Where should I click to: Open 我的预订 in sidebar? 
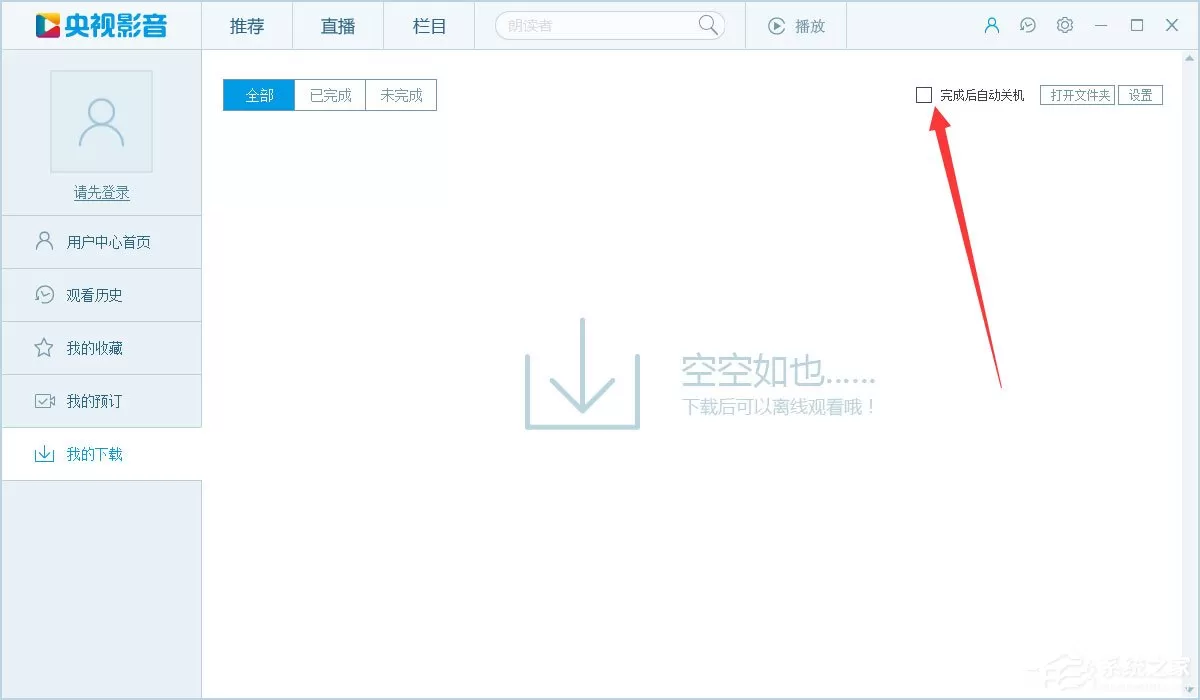[101, 401]
